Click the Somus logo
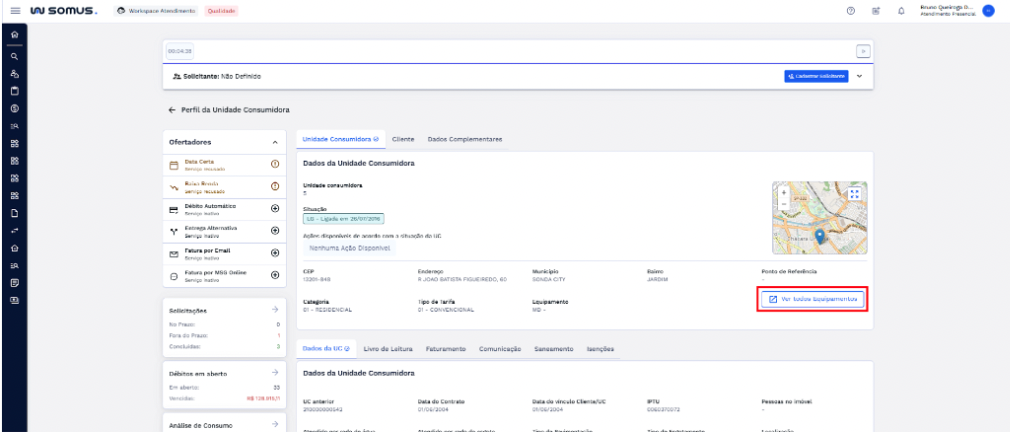Screen dimensions: 1010x432 point(63,11)
